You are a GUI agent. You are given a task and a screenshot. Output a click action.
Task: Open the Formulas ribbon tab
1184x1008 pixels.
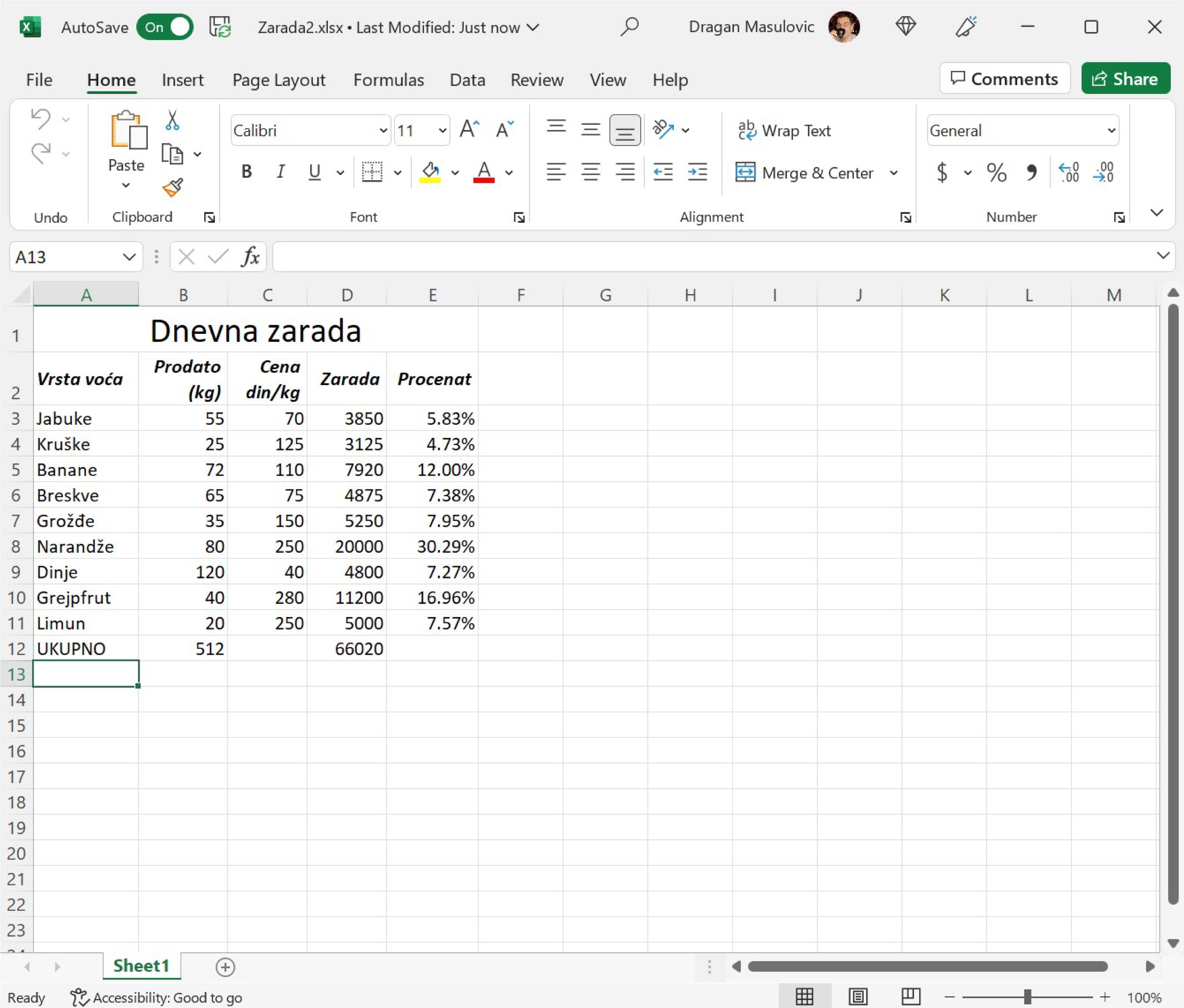(389, 80)
